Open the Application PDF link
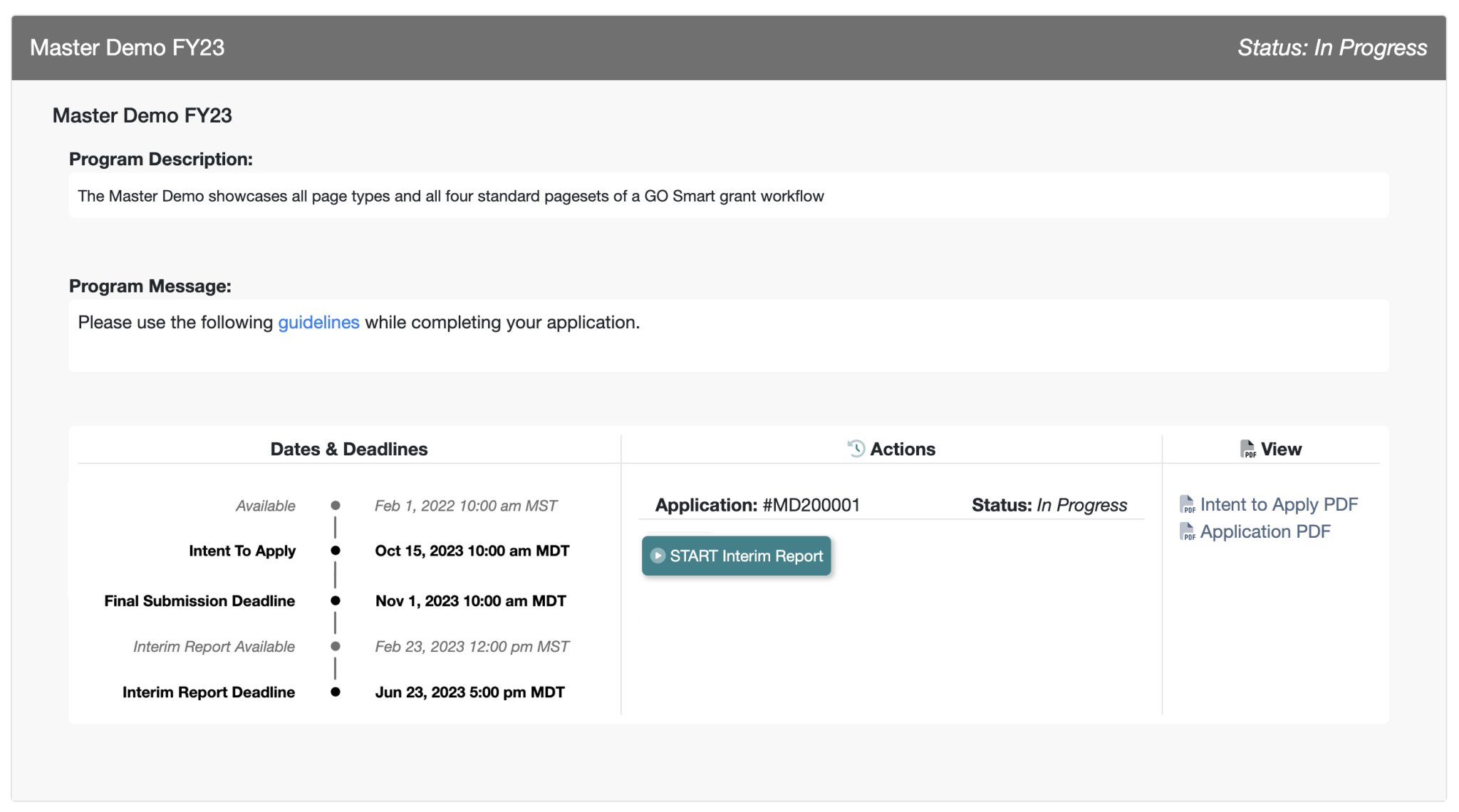The width and height of the screenshot is (1459, 812). click(x=1265, y=532)
